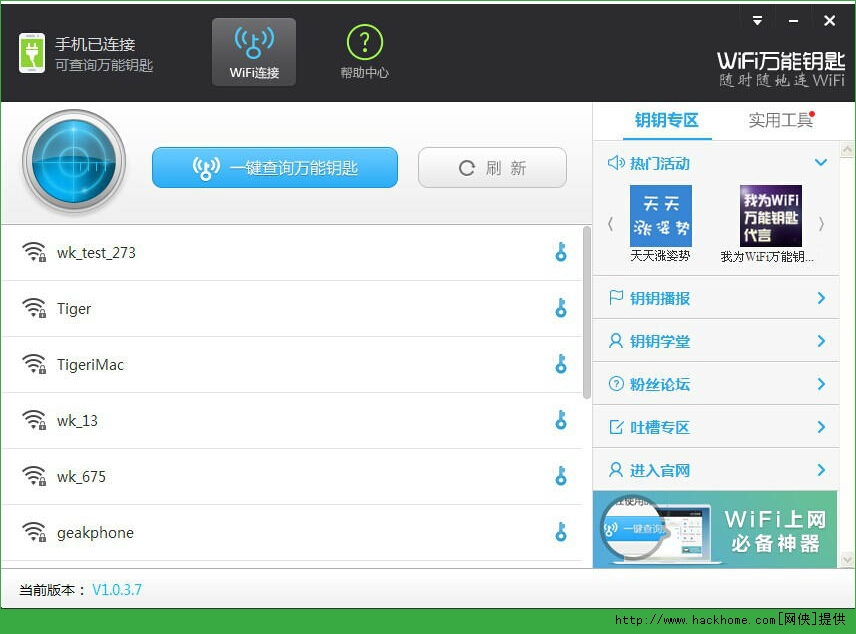Click key icon for wk_13

point(561,420)
